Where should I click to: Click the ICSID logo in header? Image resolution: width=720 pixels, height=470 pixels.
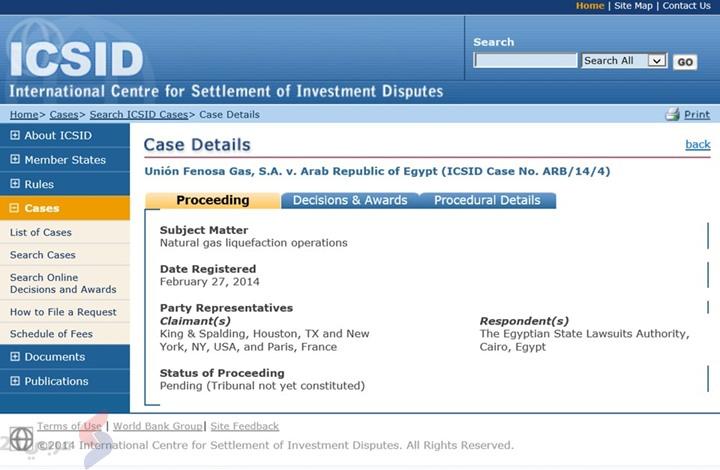(x=77, y=58)
